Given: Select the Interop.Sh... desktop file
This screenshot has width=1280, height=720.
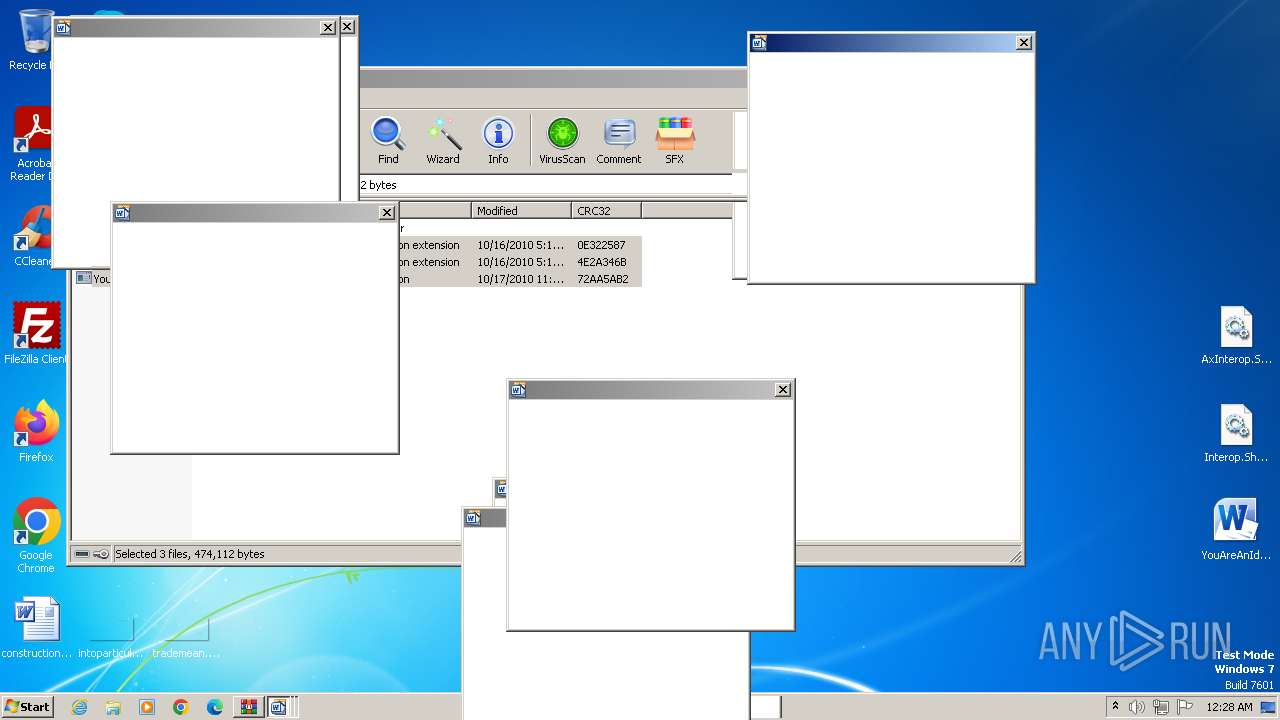Looking at the screenshot, I should pos(1237,433).
